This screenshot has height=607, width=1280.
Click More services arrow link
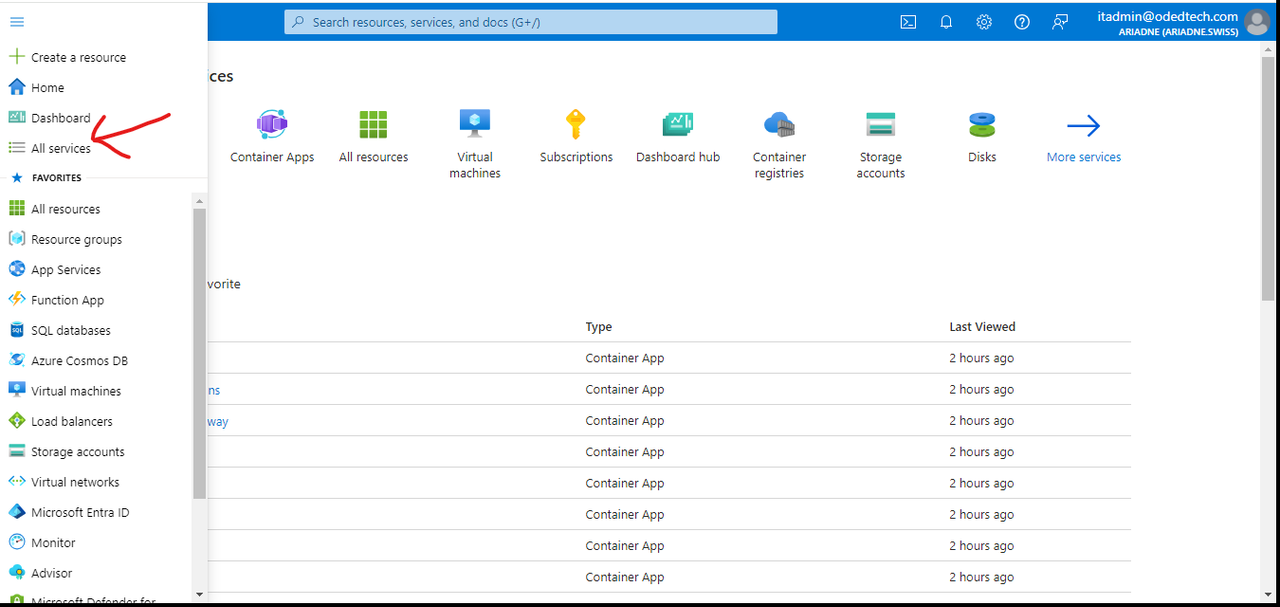tap(1084, 138)
